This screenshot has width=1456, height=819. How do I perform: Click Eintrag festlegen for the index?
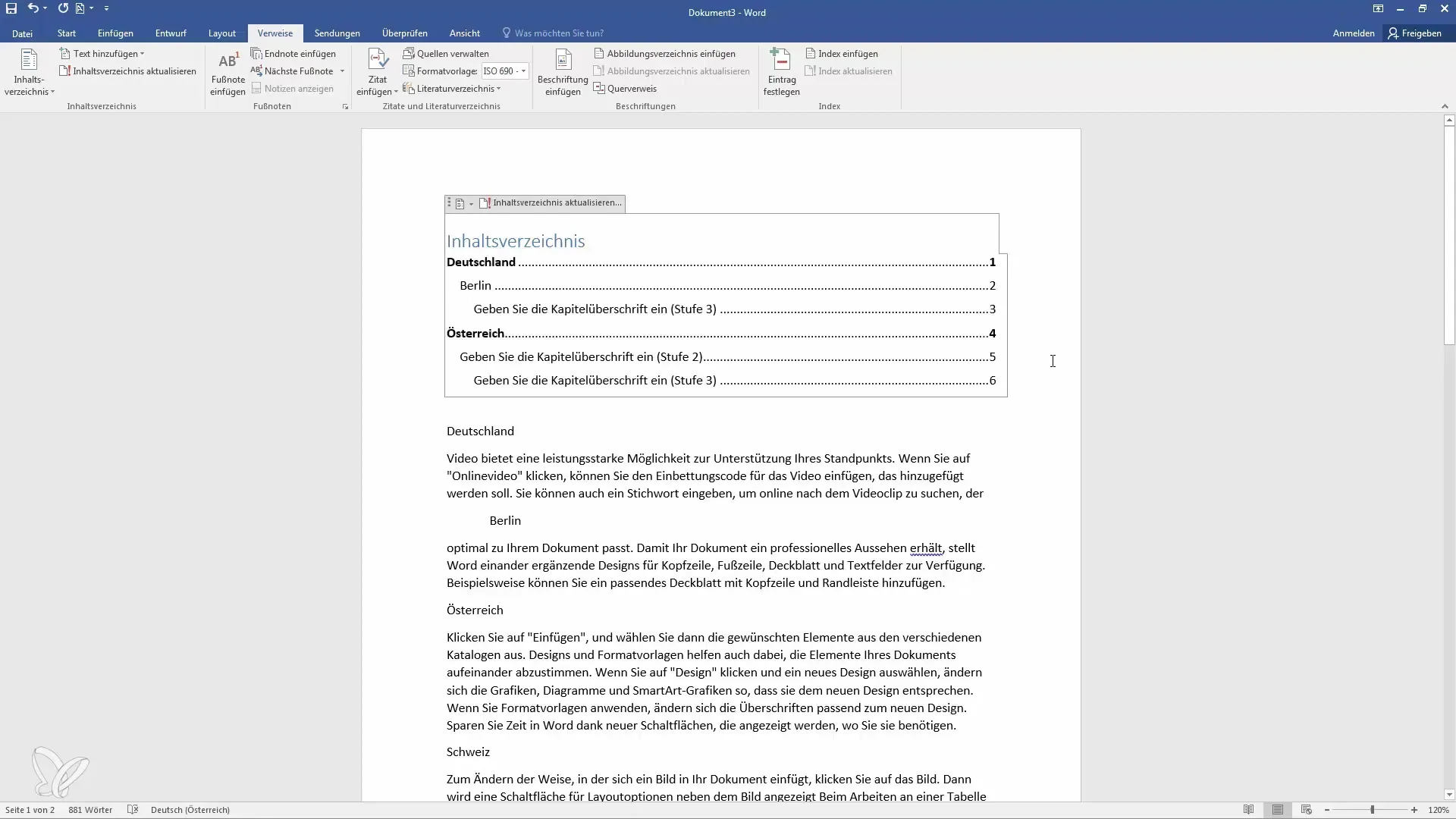[x=782, y=73]
